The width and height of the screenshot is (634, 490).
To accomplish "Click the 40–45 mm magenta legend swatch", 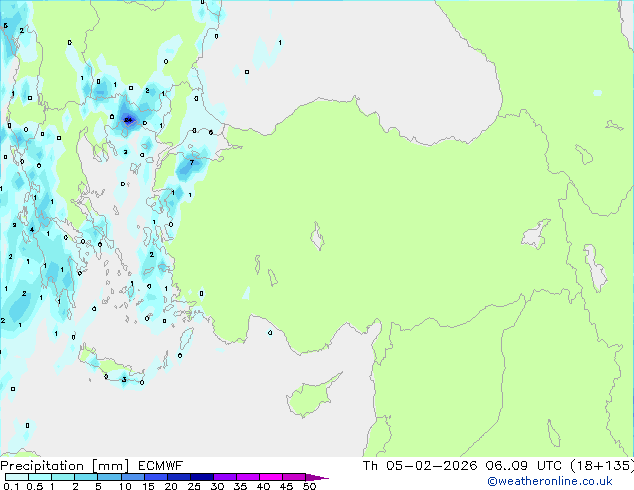I will 271,477.
